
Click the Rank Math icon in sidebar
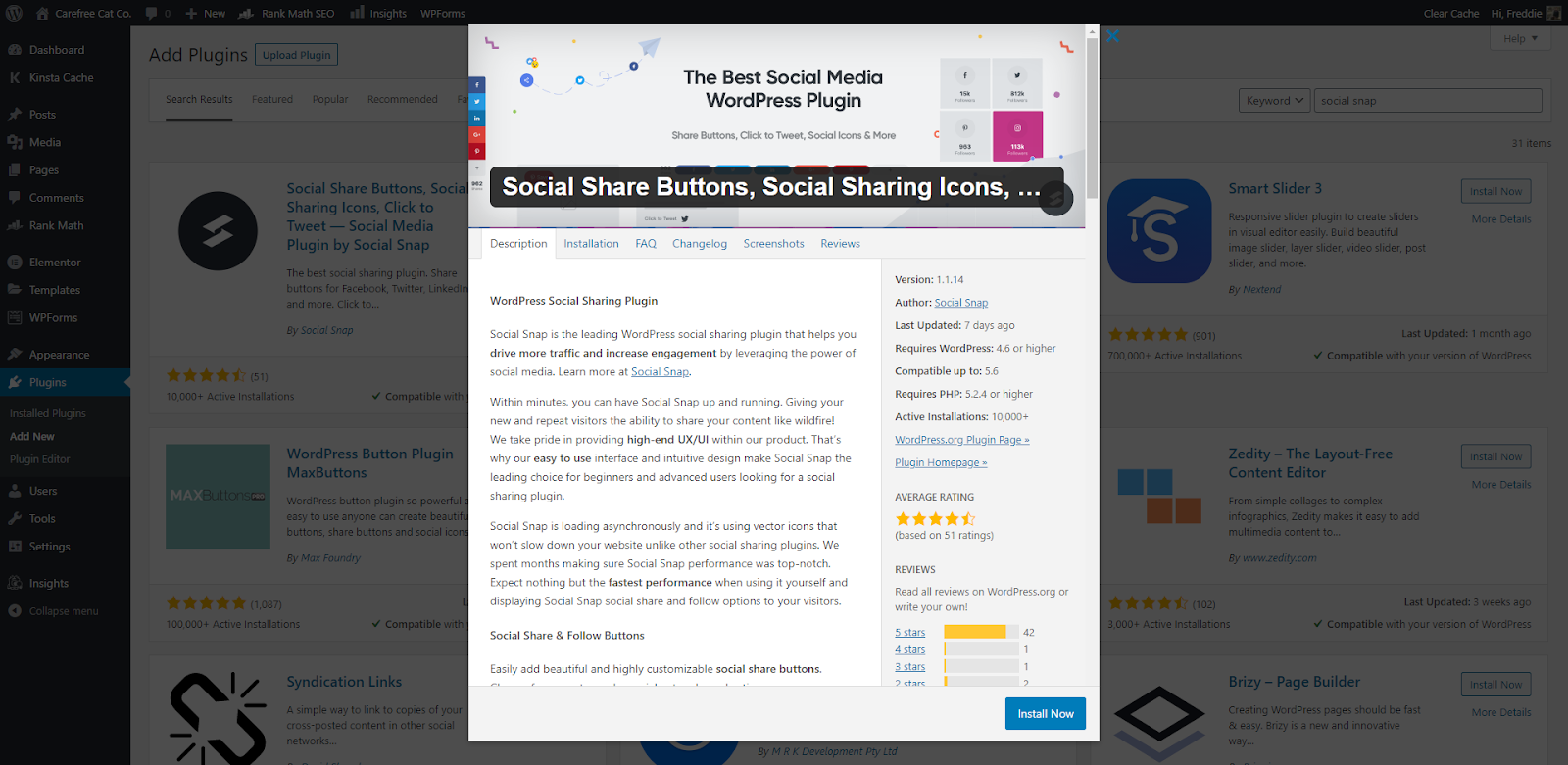(x=15, y=225)
